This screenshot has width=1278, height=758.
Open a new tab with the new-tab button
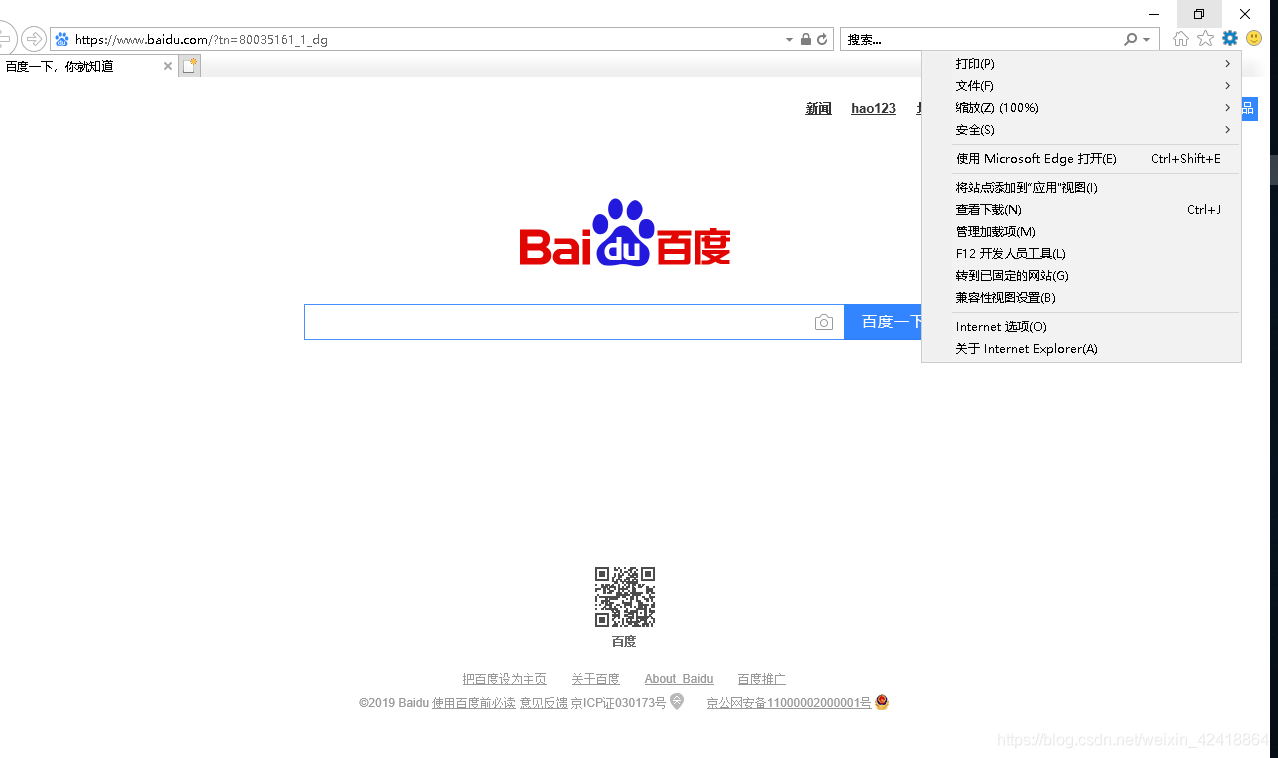pos(190,66)
